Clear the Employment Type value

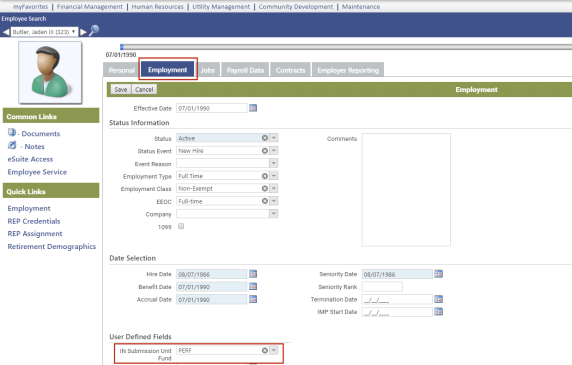265,176
